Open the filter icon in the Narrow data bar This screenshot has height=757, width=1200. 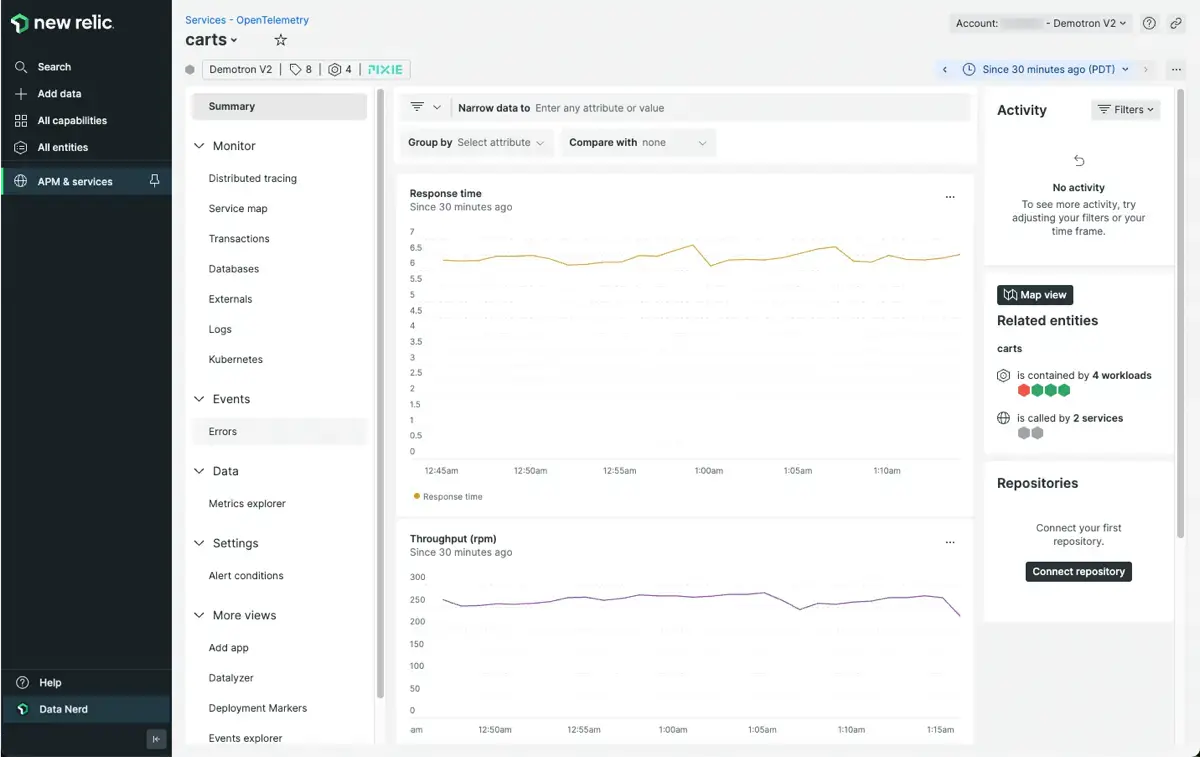[x=418, y=108]
